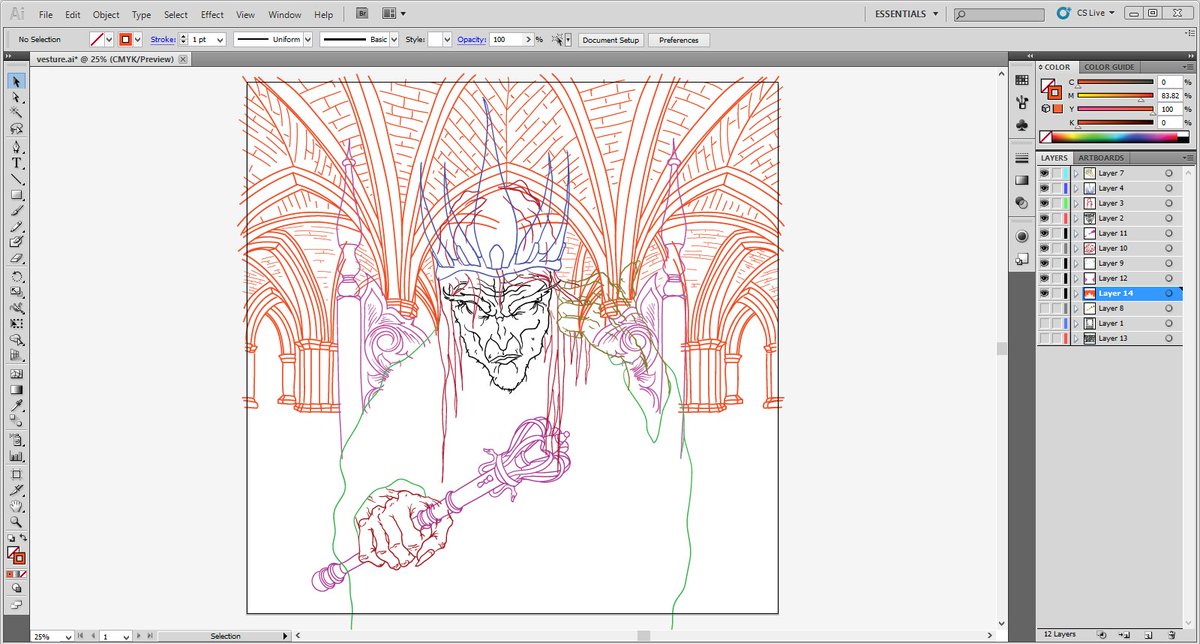1200x644 pixels.
Task: Click the search field in application bar
Action: (x=1000, y=14)
